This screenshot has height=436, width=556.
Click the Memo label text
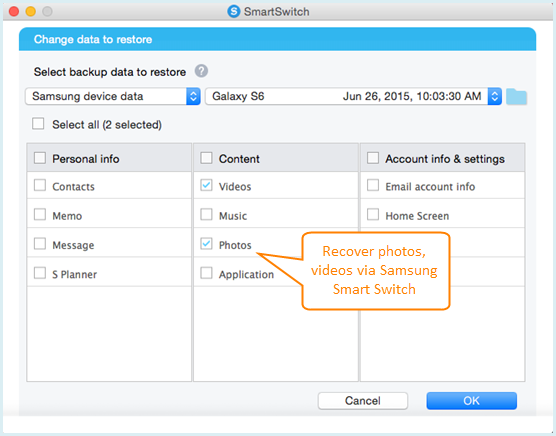67,216
